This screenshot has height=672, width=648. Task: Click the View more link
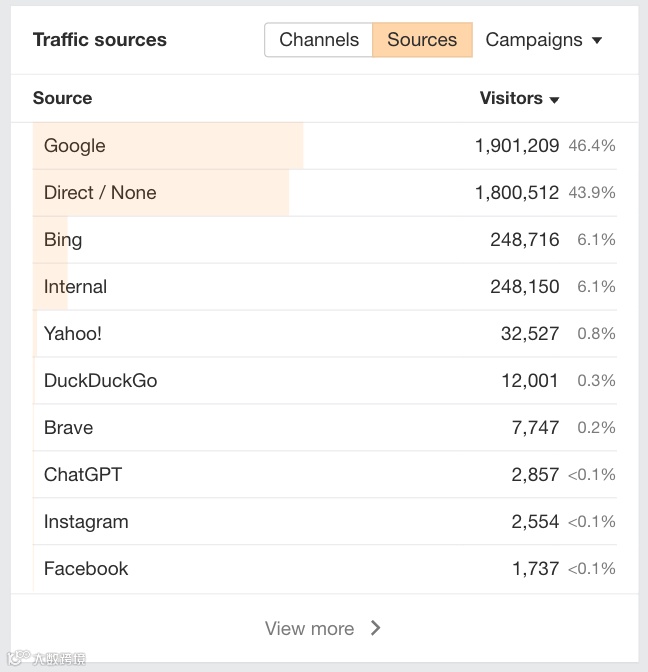point(310,628)
